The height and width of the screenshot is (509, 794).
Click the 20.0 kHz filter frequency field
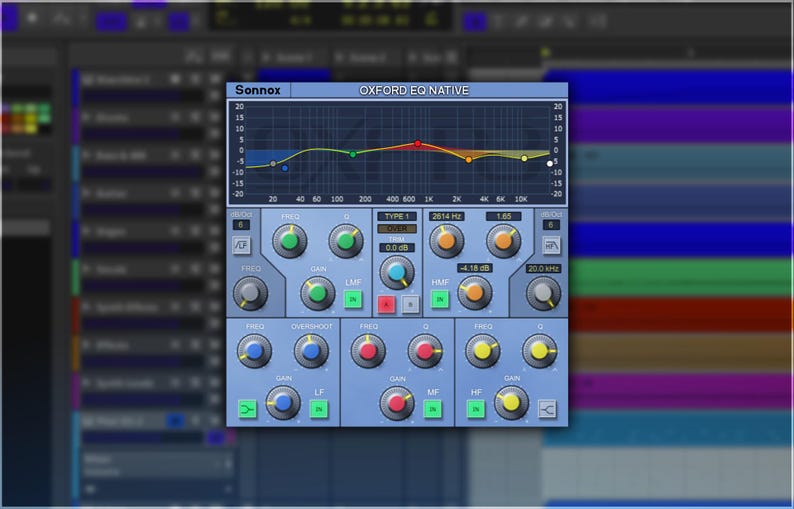point(543,268)
